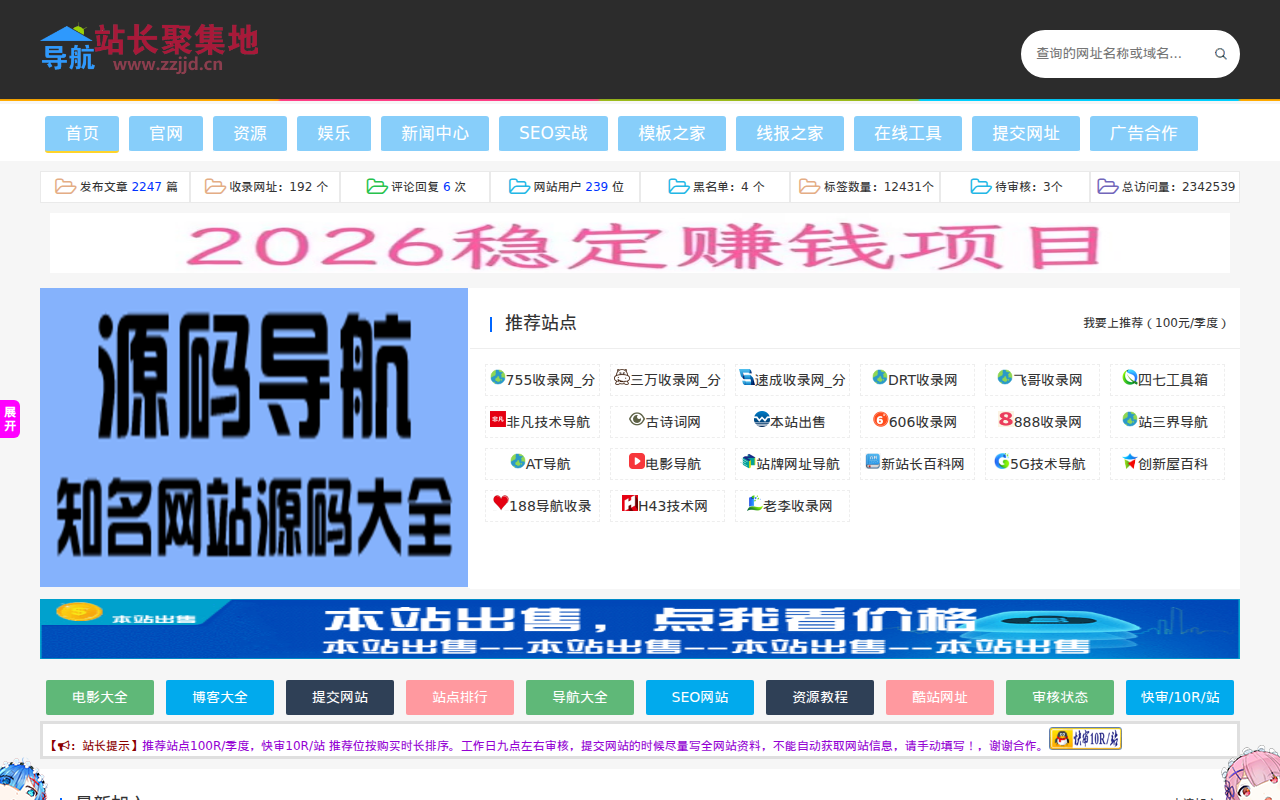Click the 总访问量 purple folder icon
The width and height of the screenshot is (1280, 800).
[x=1108, y=186]
